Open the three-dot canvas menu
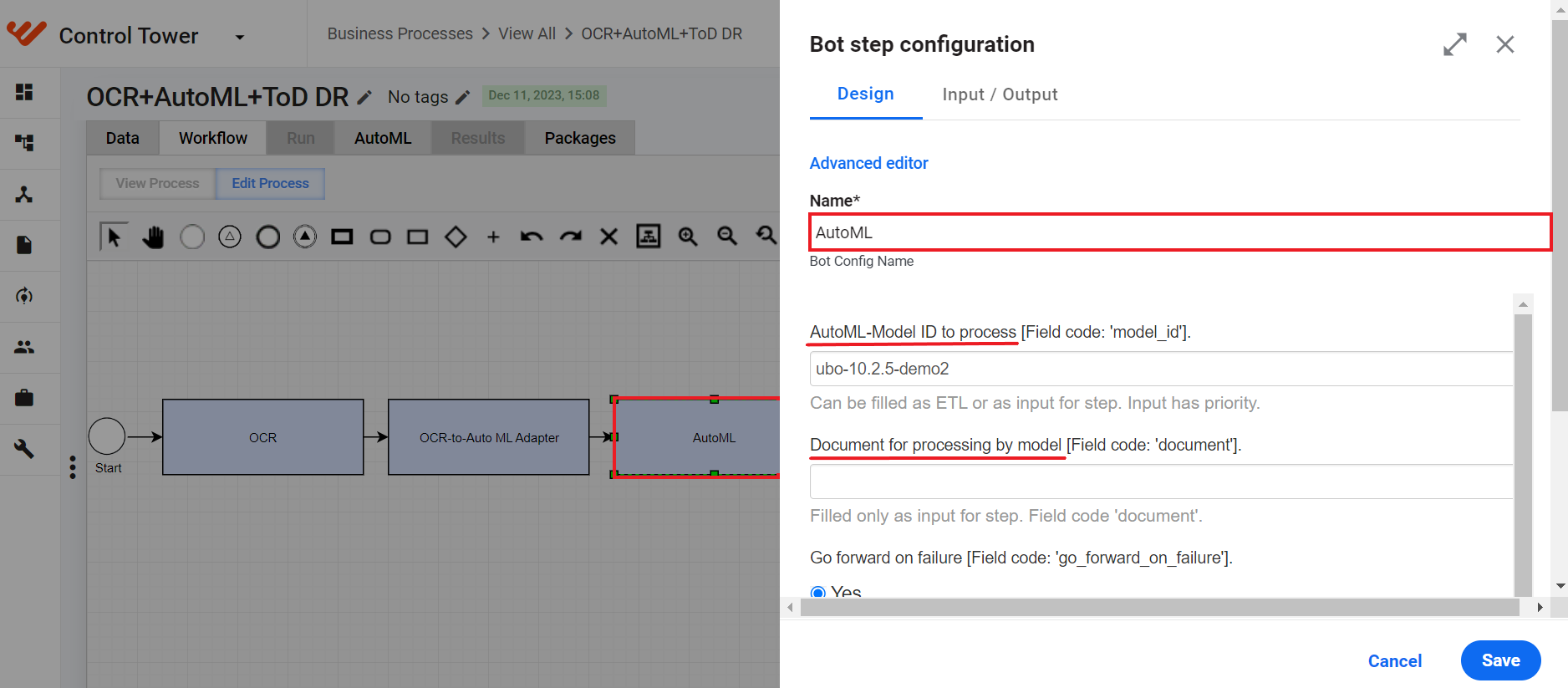 point(73,467)
